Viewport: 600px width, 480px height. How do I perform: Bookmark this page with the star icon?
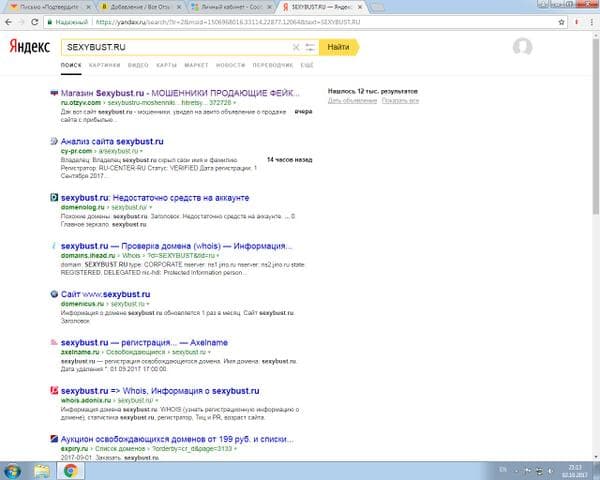tap(561, 22)
